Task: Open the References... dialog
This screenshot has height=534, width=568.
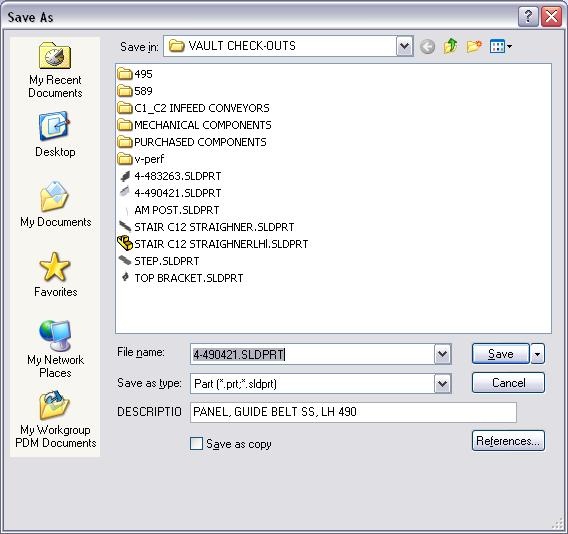Action: (508, 441)
